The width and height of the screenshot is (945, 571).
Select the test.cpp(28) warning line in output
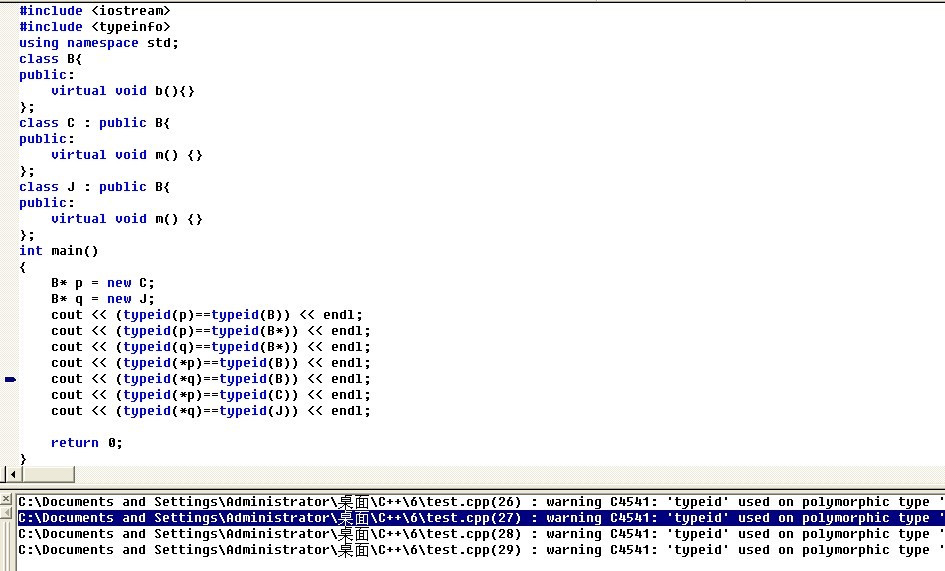(480, 534)
